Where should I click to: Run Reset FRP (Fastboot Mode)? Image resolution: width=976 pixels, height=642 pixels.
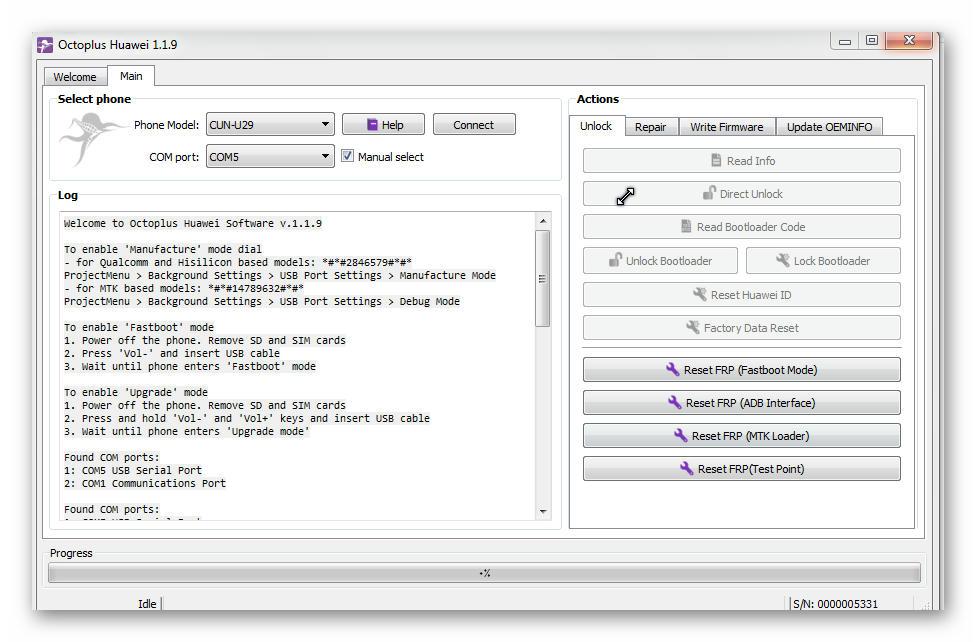tap(741, 369)
